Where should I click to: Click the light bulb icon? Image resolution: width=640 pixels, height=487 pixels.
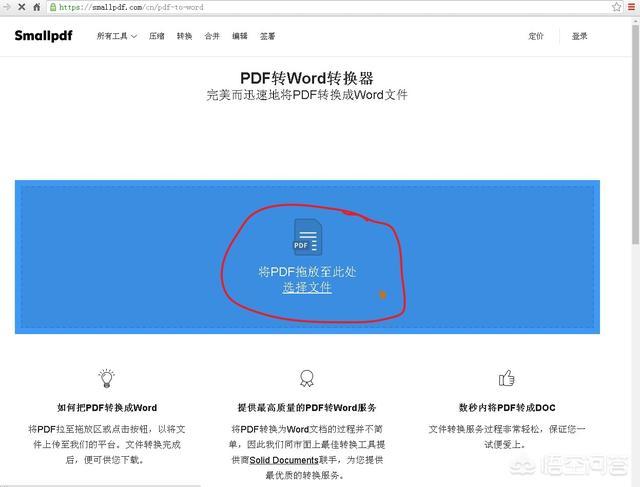107,378
